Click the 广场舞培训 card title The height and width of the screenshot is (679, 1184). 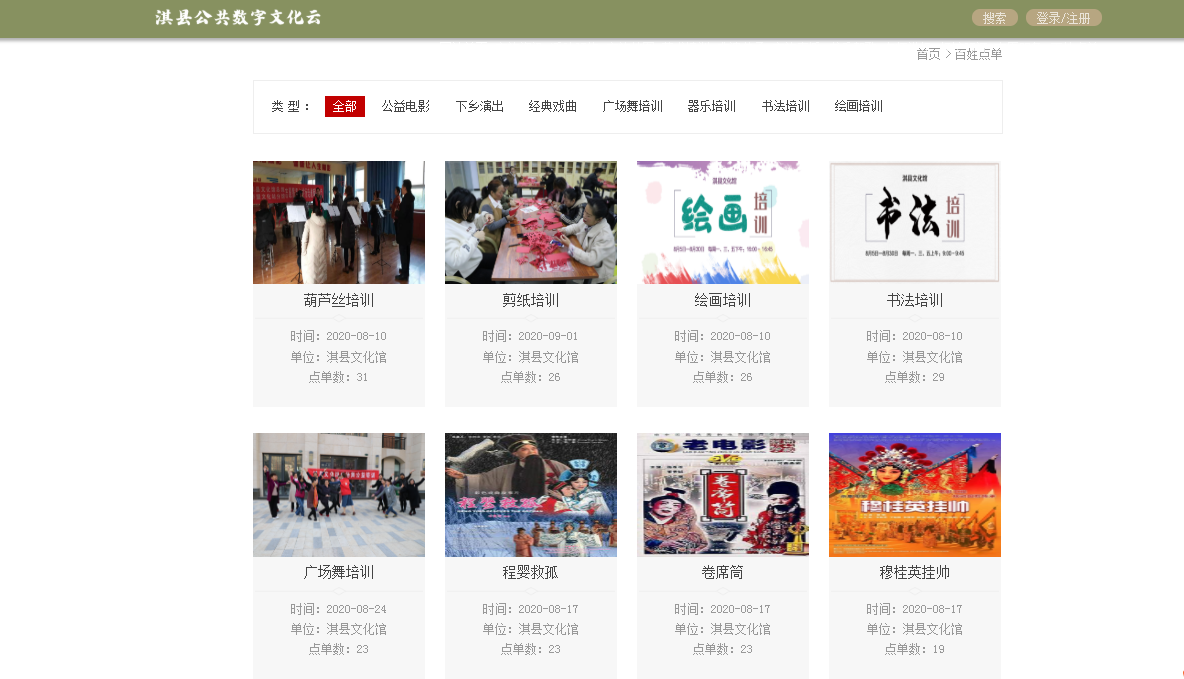[x=339, y=573]
